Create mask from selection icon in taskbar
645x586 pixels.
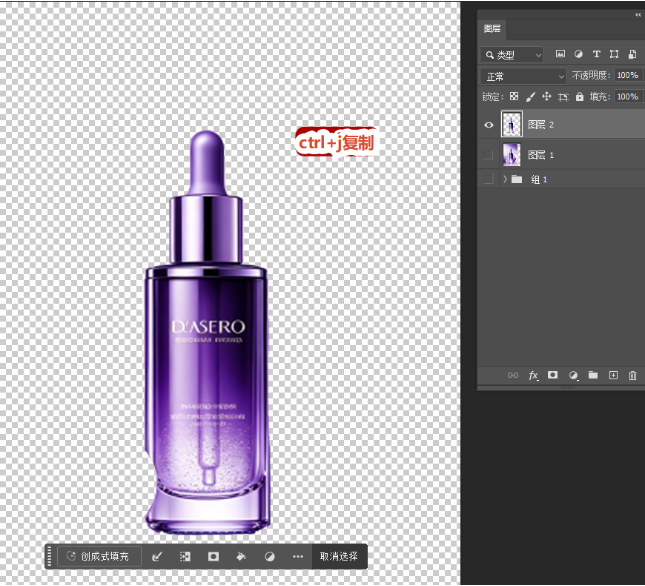(x=213, y=556)
